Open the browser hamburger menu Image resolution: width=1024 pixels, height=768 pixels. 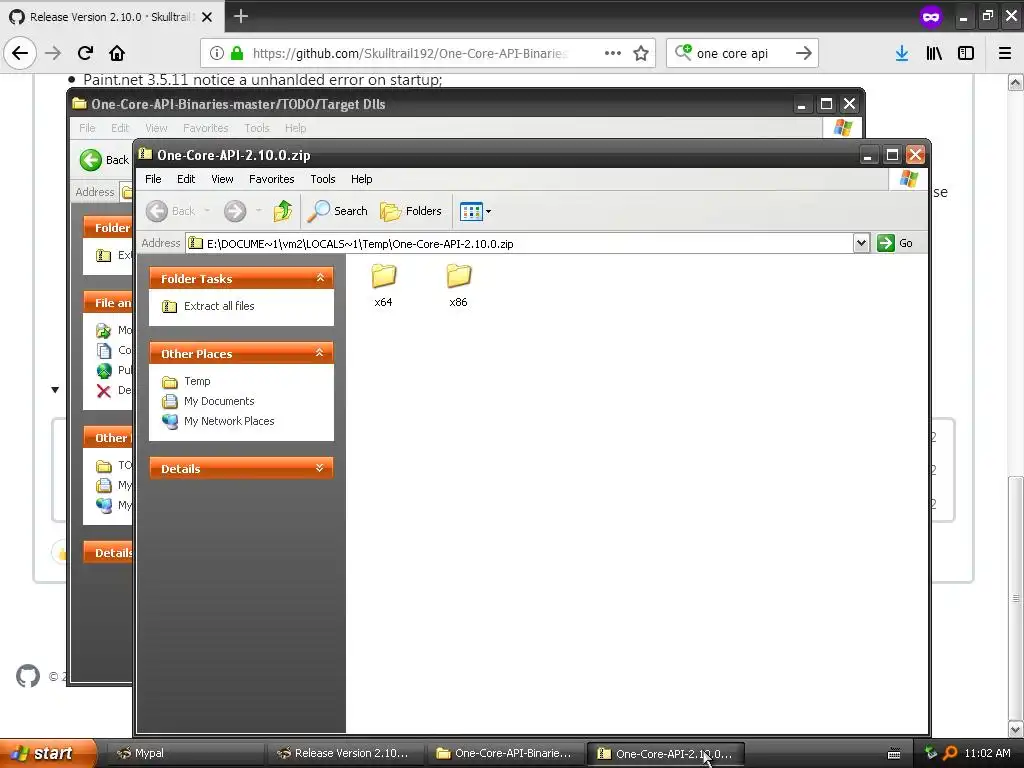tap(1005, 53)
